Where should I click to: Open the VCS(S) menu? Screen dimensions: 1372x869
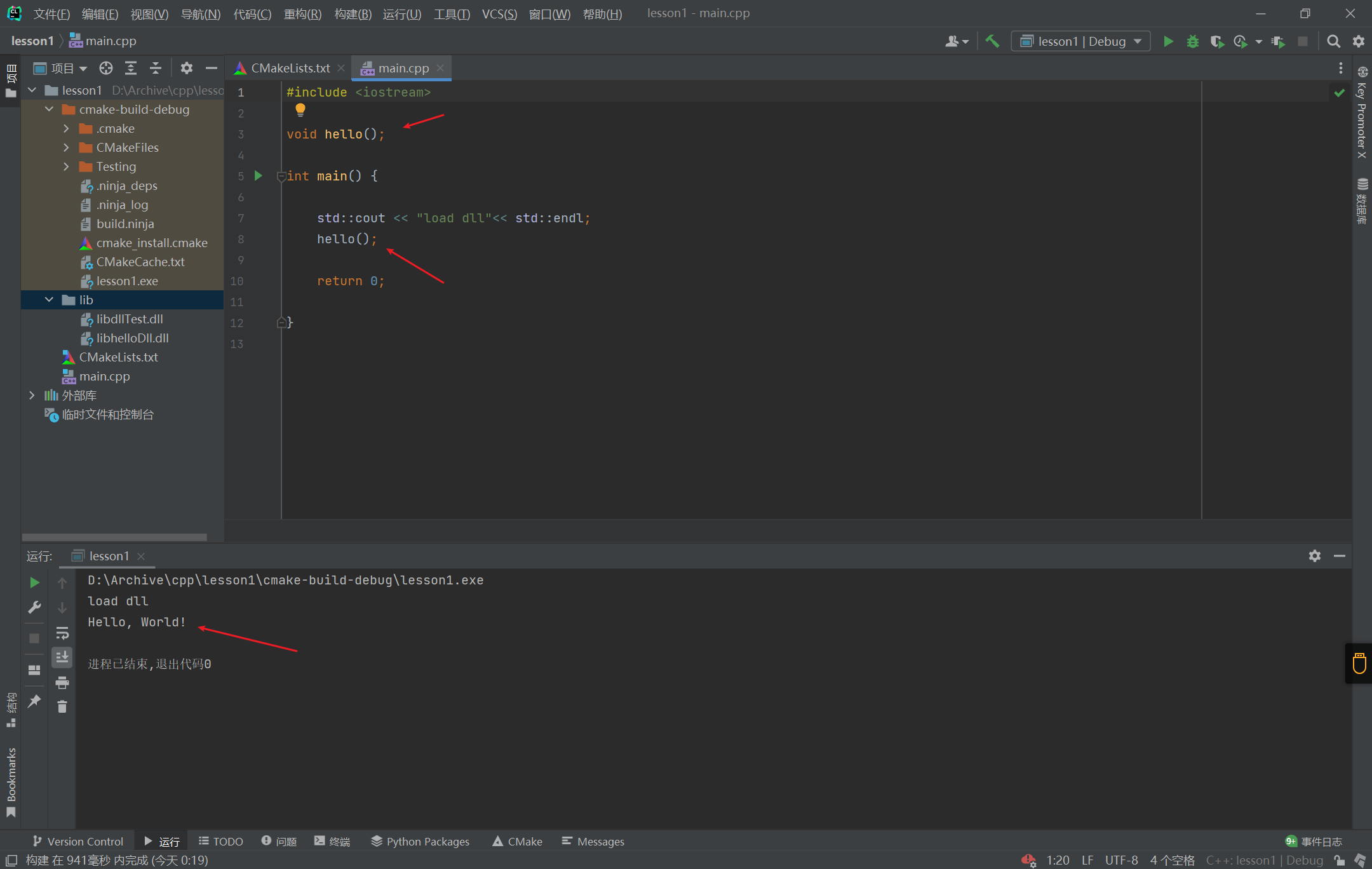coord(499,14)
